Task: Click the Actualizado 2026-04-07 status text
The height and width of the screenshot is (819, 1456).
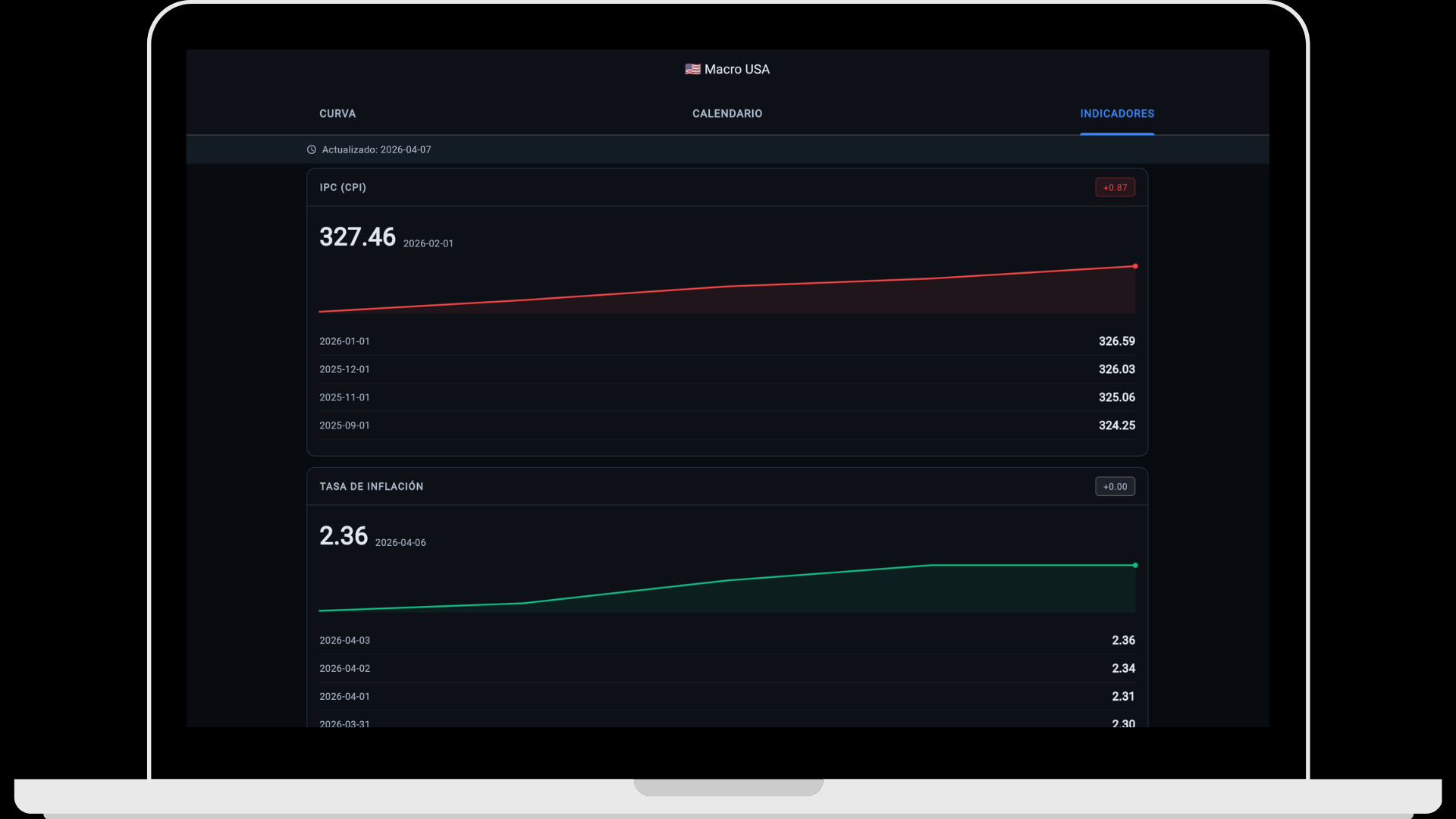Action: [x=376, y=150]
